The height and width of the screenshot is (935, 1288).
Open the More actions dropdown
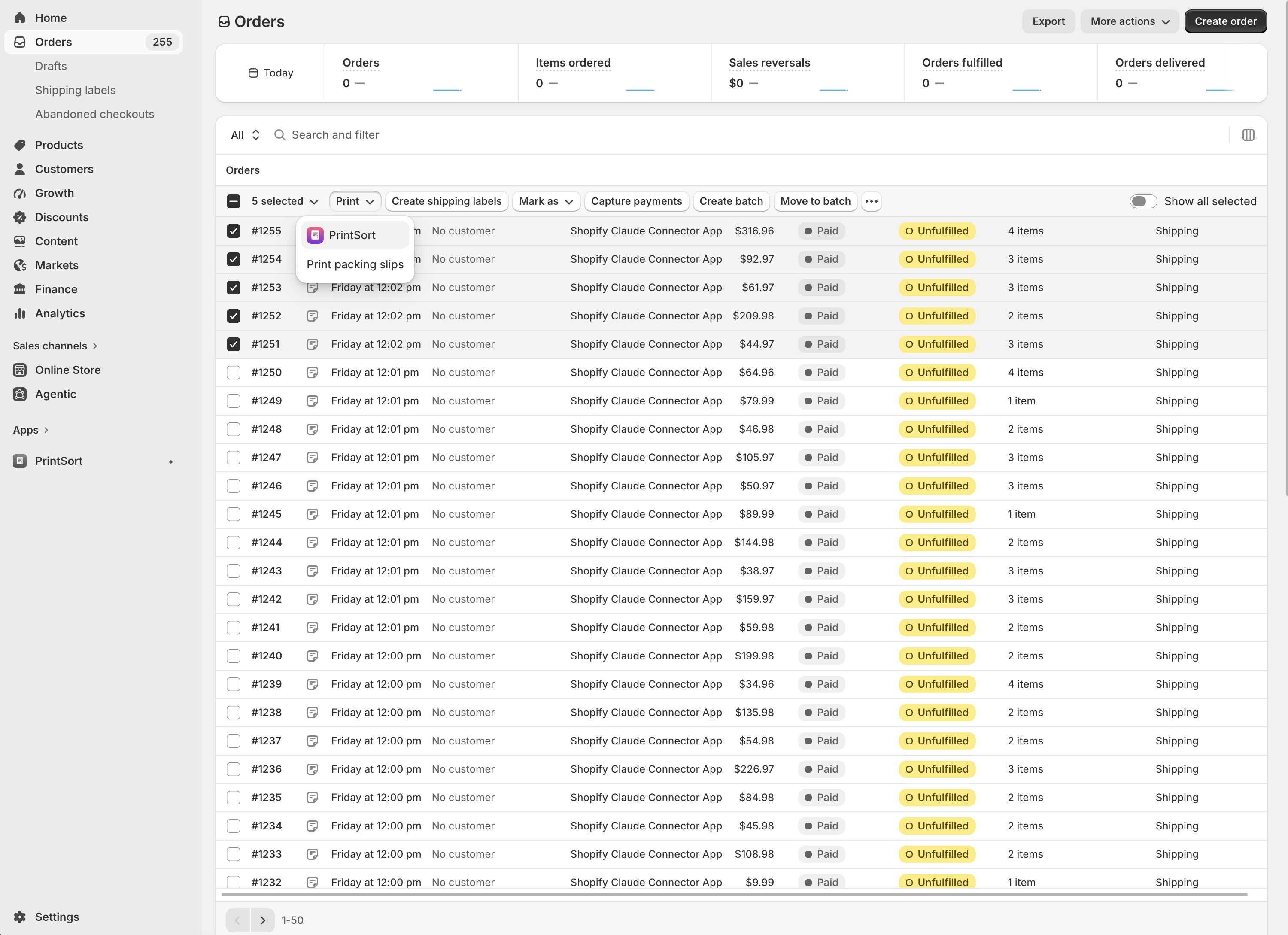click(1130, 21)
